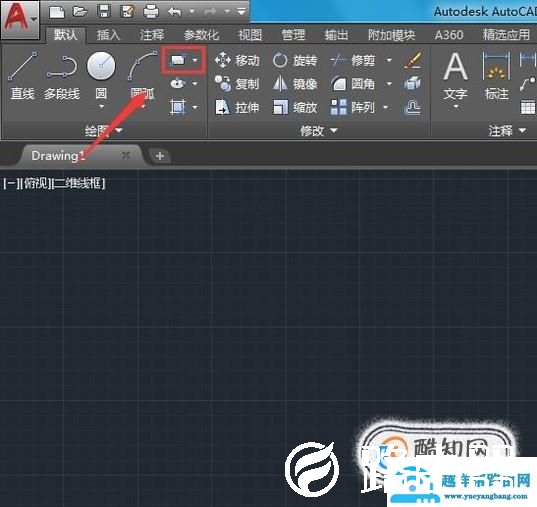Activate the 阵列 array command

(x=353, y=108)
